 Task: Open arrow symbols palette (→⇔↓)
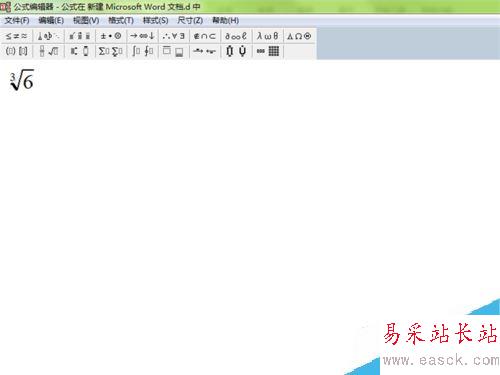click(x=142, y=36)
